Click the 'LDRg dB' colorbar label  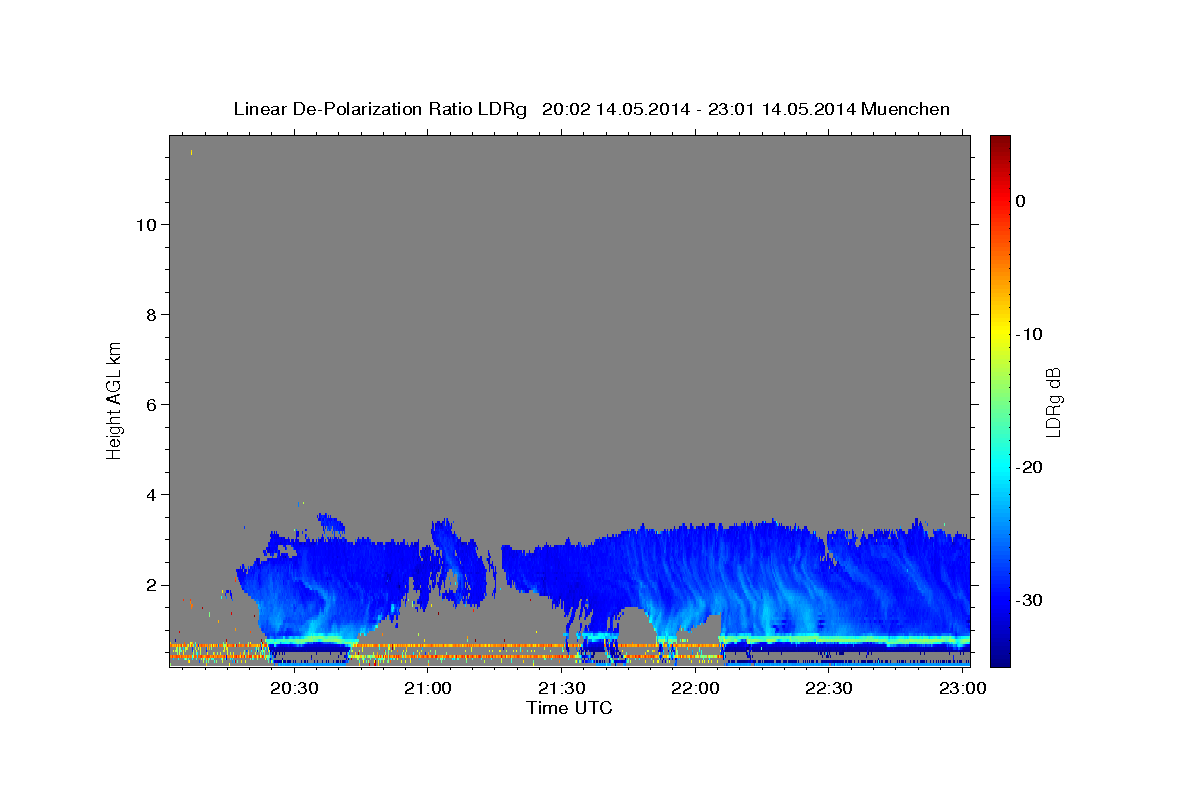click(1053, 402)
